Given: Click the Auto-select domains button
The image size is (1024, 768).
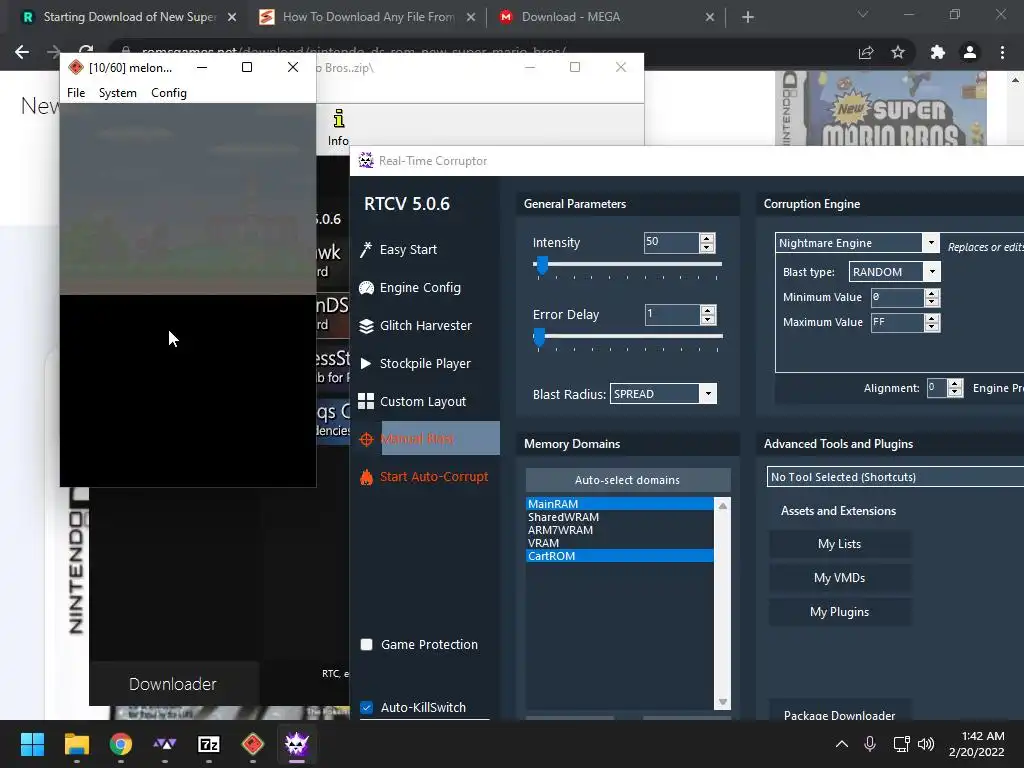Looking at the screenshot, I should tap(628, 480).
